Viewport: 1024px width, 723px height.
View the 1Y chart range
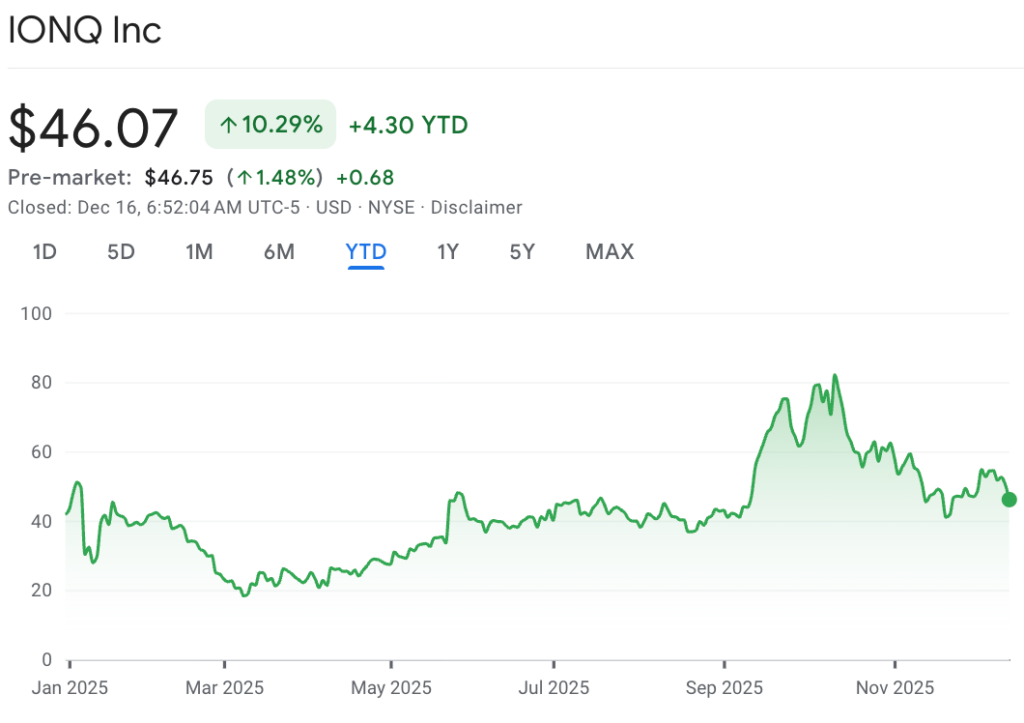447,252
